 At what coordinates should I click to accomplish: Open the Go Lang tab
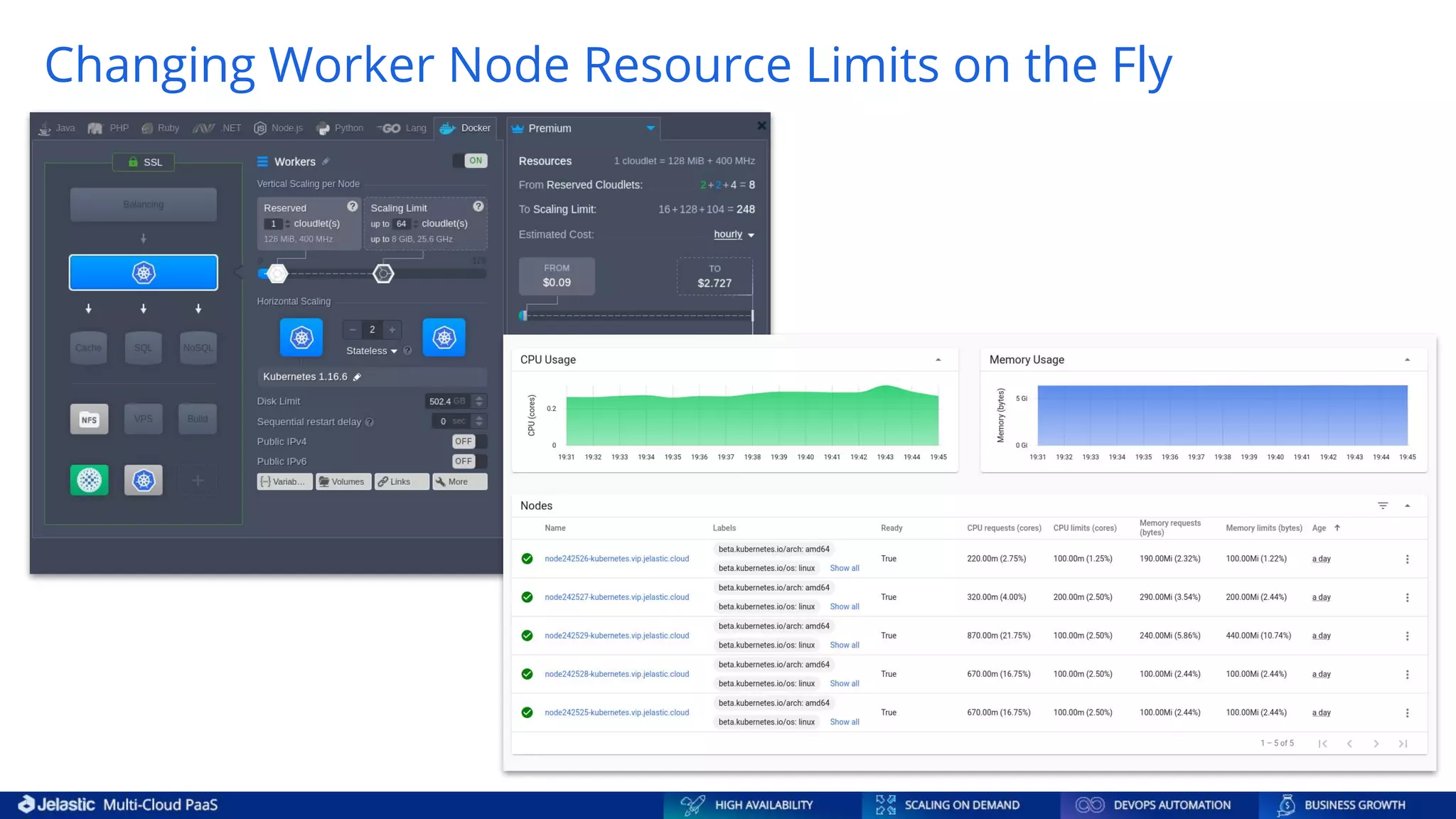[x=402, y=128]
